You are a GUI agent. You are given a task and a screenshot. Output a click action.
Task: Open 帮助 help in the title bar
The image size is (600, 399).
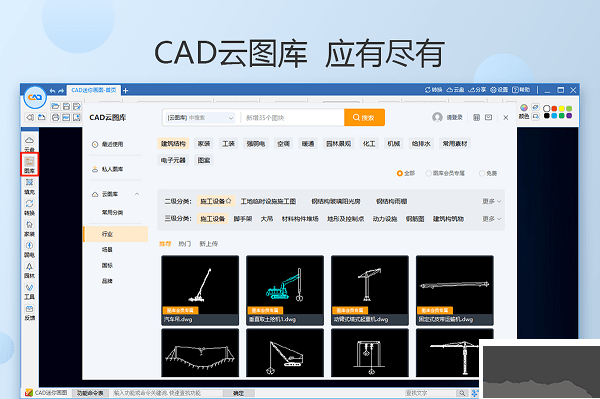click(x=521, y=90)
